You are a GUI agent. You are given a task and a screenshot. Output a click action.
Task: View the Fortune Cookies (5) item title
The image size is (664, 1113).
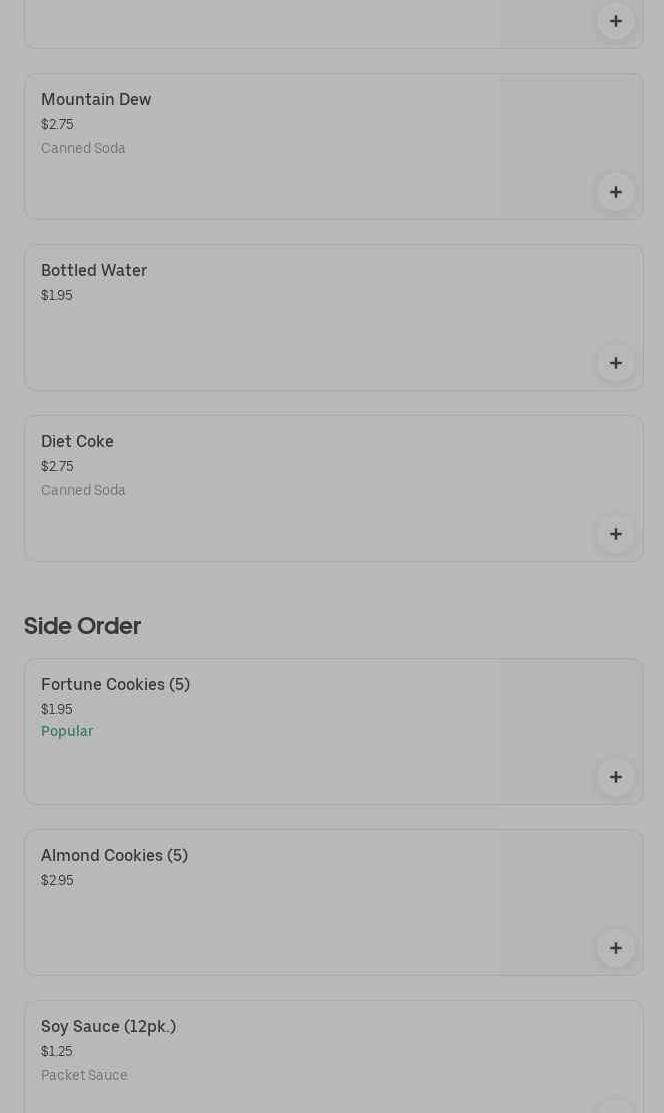point(115,685)
